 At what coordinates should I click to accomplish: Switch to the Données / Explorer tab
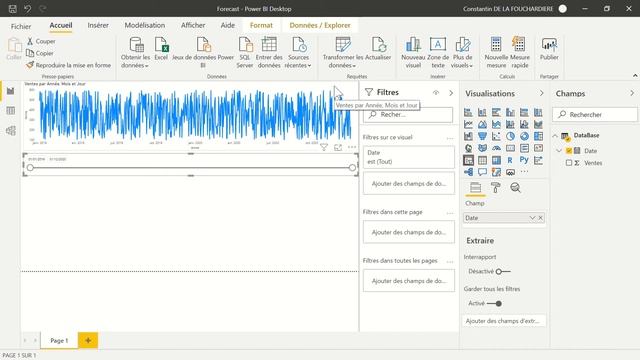(x=320, y=25)
